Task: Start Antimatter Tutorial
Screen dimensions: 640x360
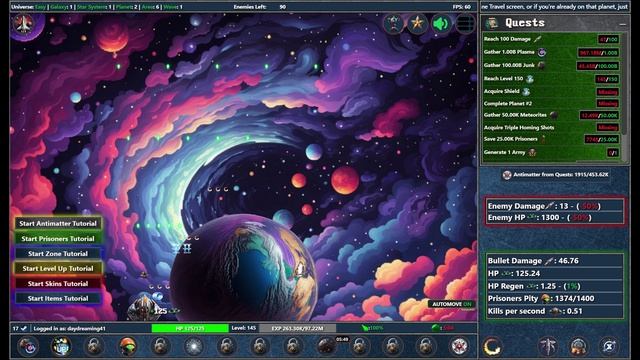Action: [x=58, y=223]
